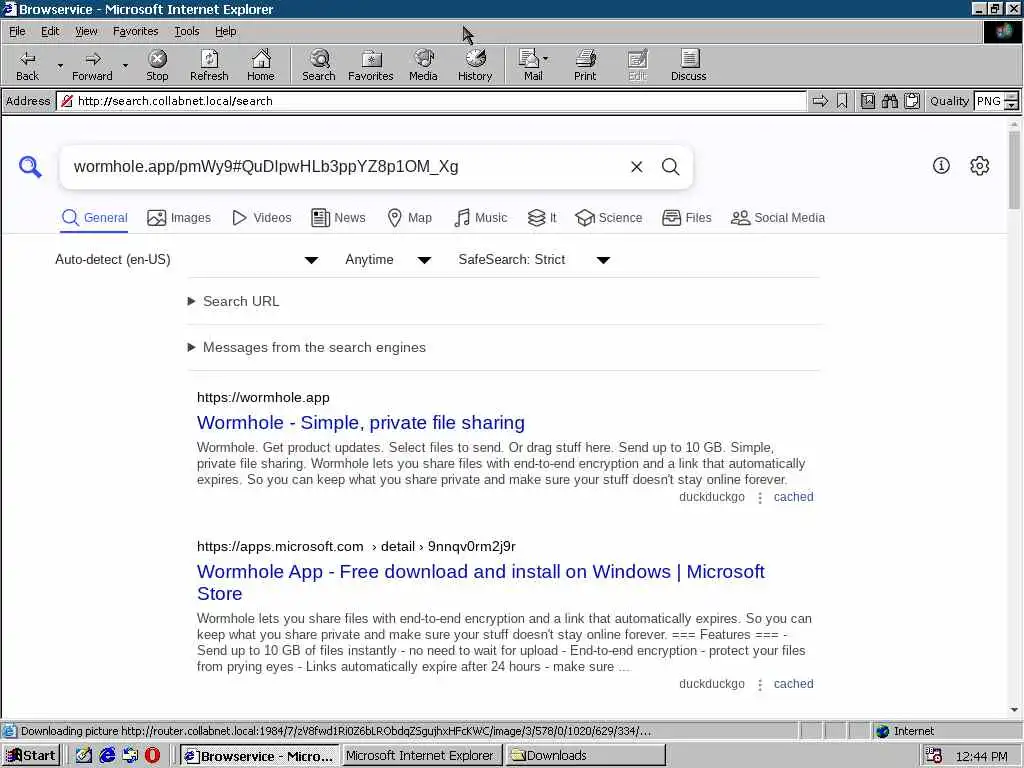The image size is (1024, 768).
Task: Go to the Home page
Action: tap(261, 65)
